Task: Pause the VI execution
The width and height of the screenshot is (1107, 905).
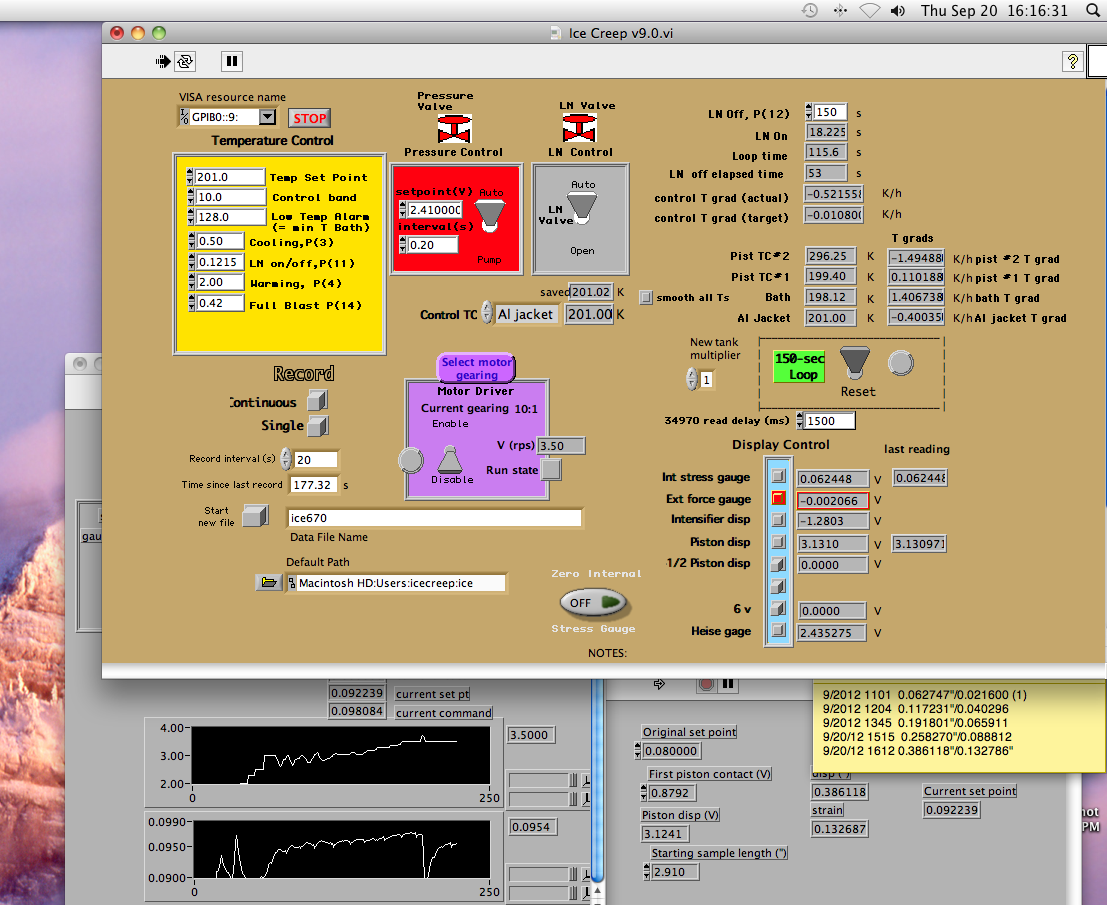Action: click(232, 62)
